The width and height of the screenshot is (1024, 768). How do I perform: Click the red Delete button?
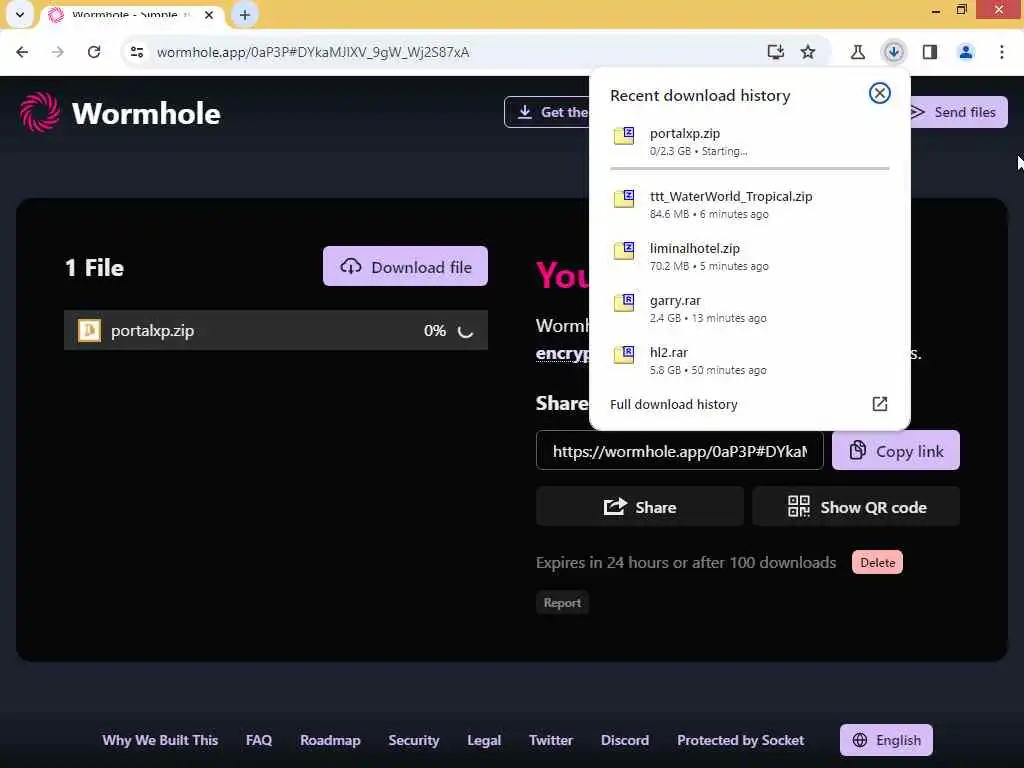pos(877,562)
